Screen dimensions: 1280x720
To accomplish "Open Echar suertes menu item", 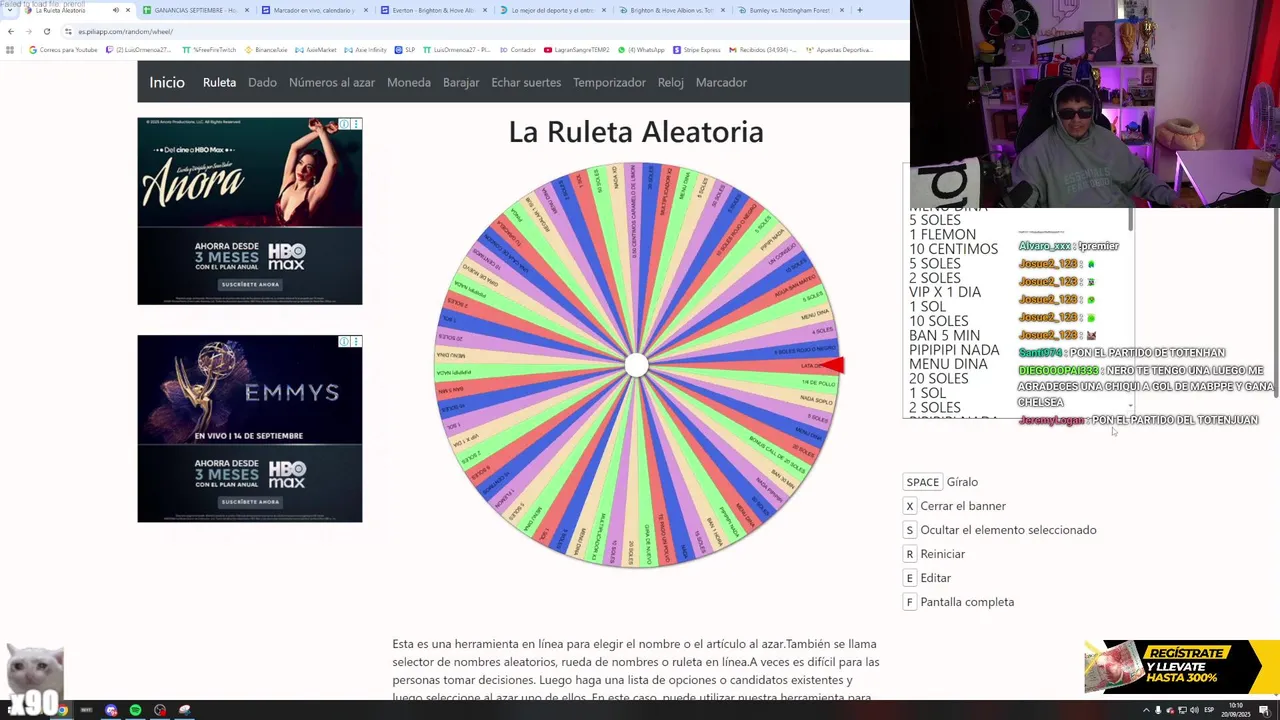I will pos(526,82).
